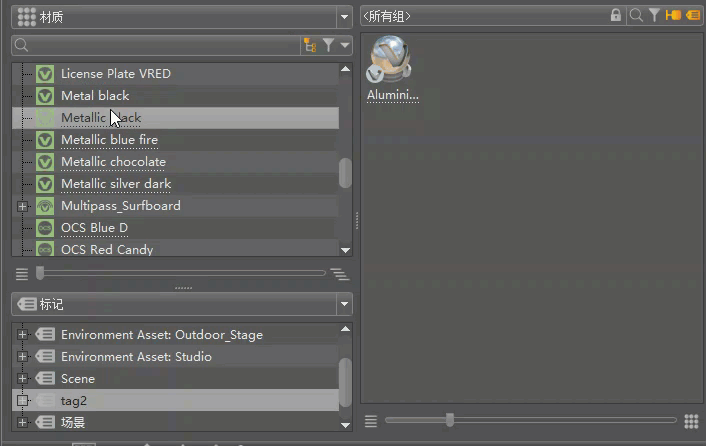Screen dimensions: 706x446
Task: Click tag list scroll down arrow
Action: [345, 425]
